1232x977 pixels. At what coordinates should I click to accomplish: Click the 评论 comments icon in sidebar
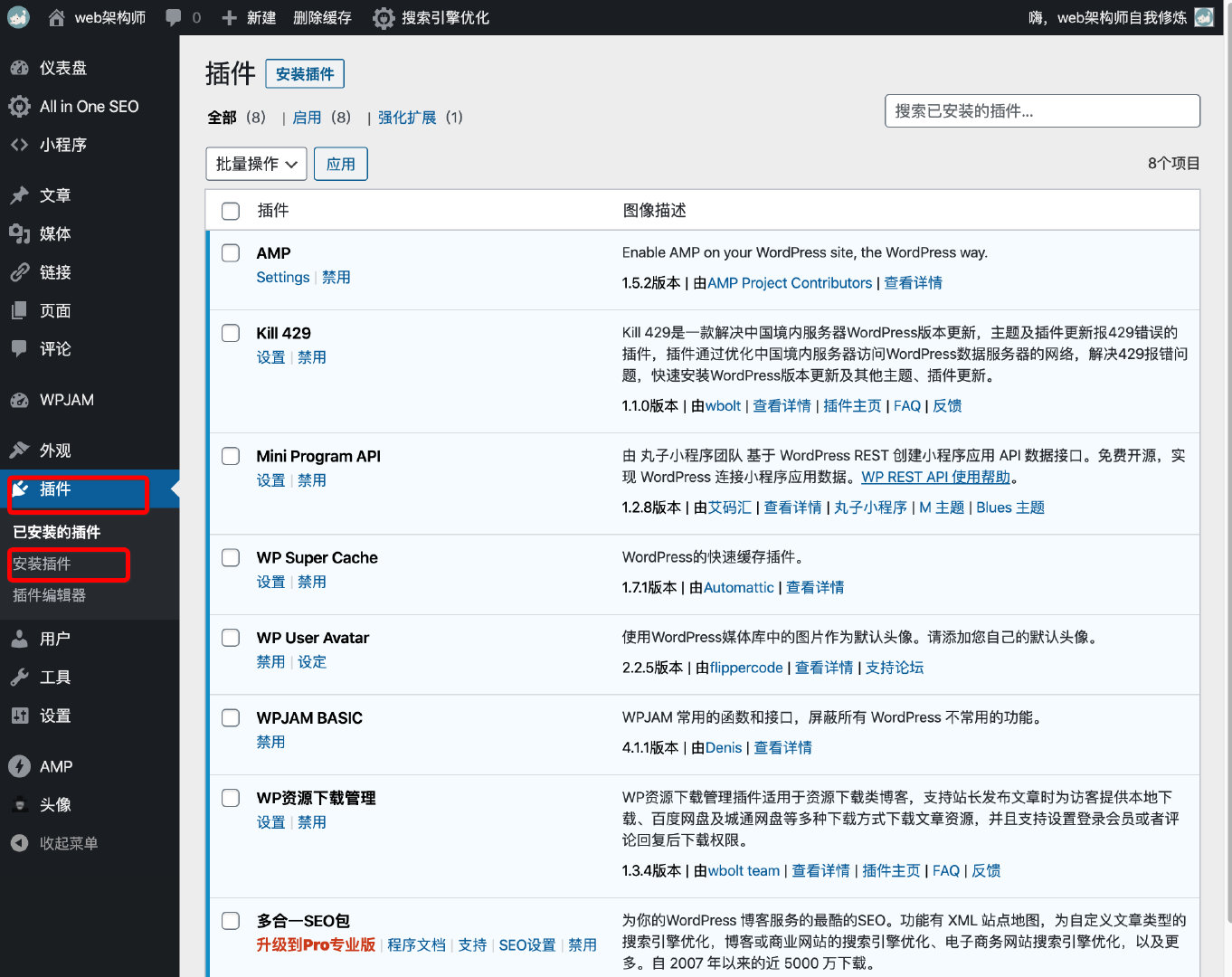click(20, 348)
